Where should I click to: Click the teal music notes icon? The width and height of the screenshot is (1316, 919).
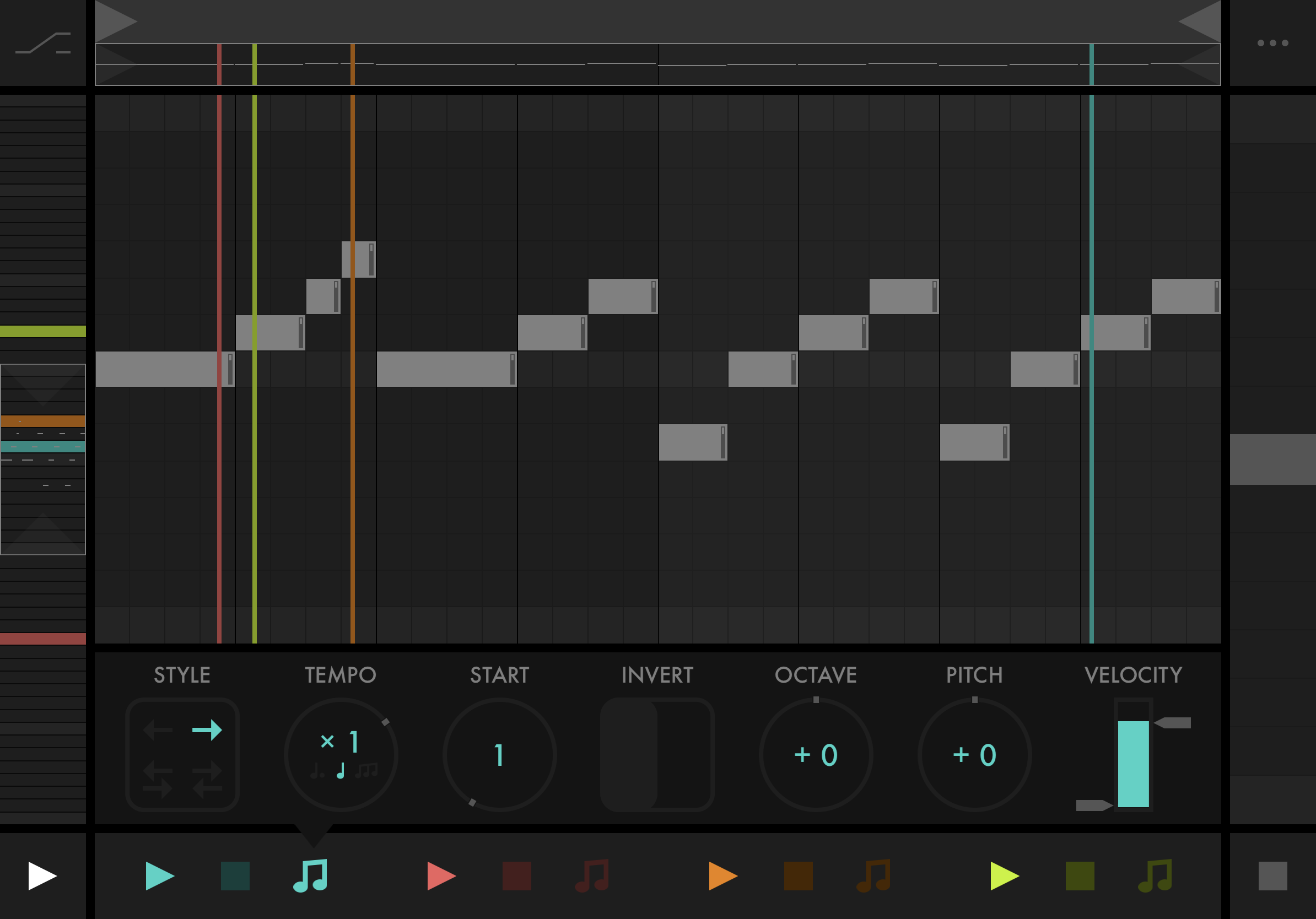click(310, 875)
